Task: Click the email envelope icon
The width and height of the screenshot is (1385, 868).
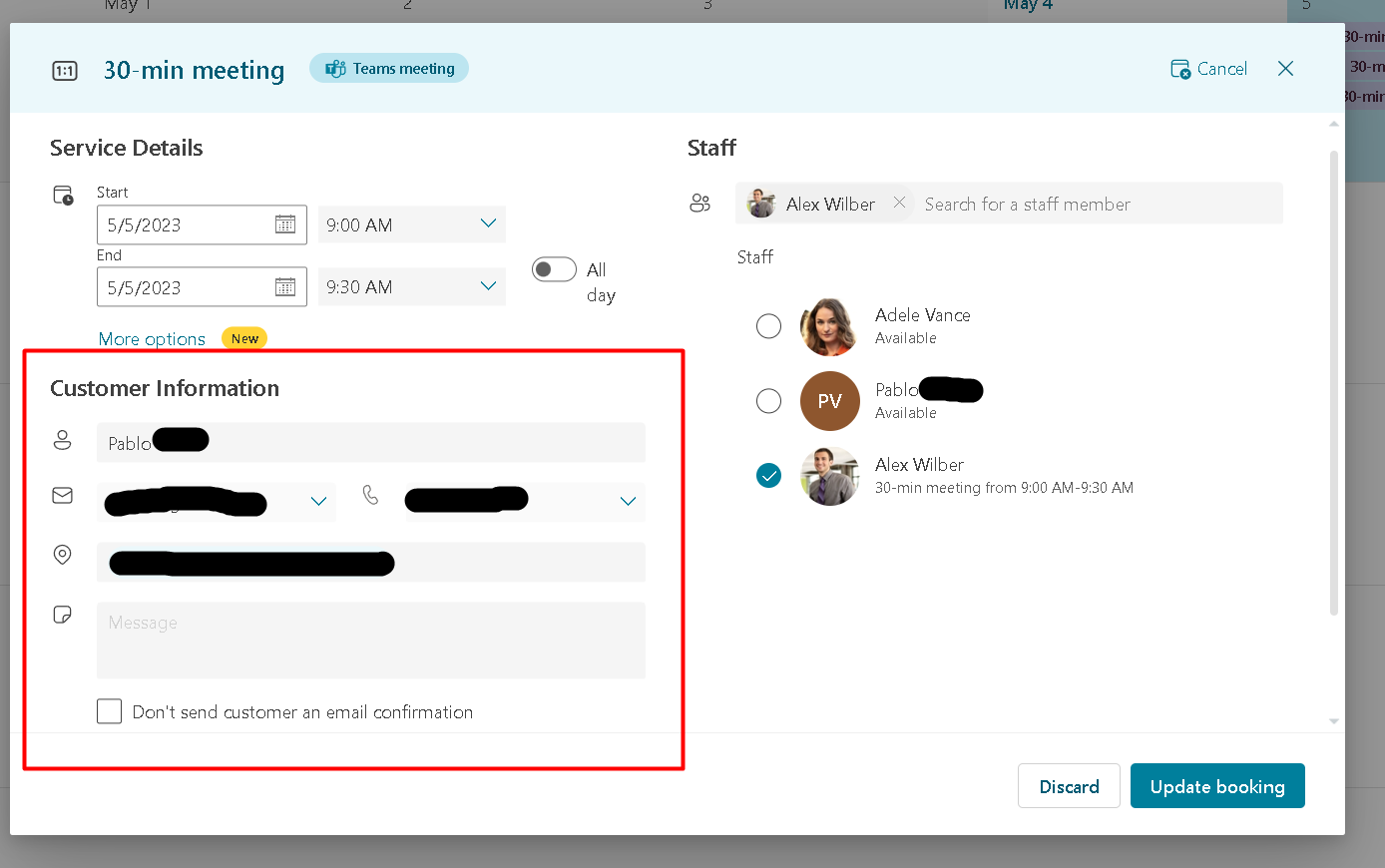Action: 63,495
